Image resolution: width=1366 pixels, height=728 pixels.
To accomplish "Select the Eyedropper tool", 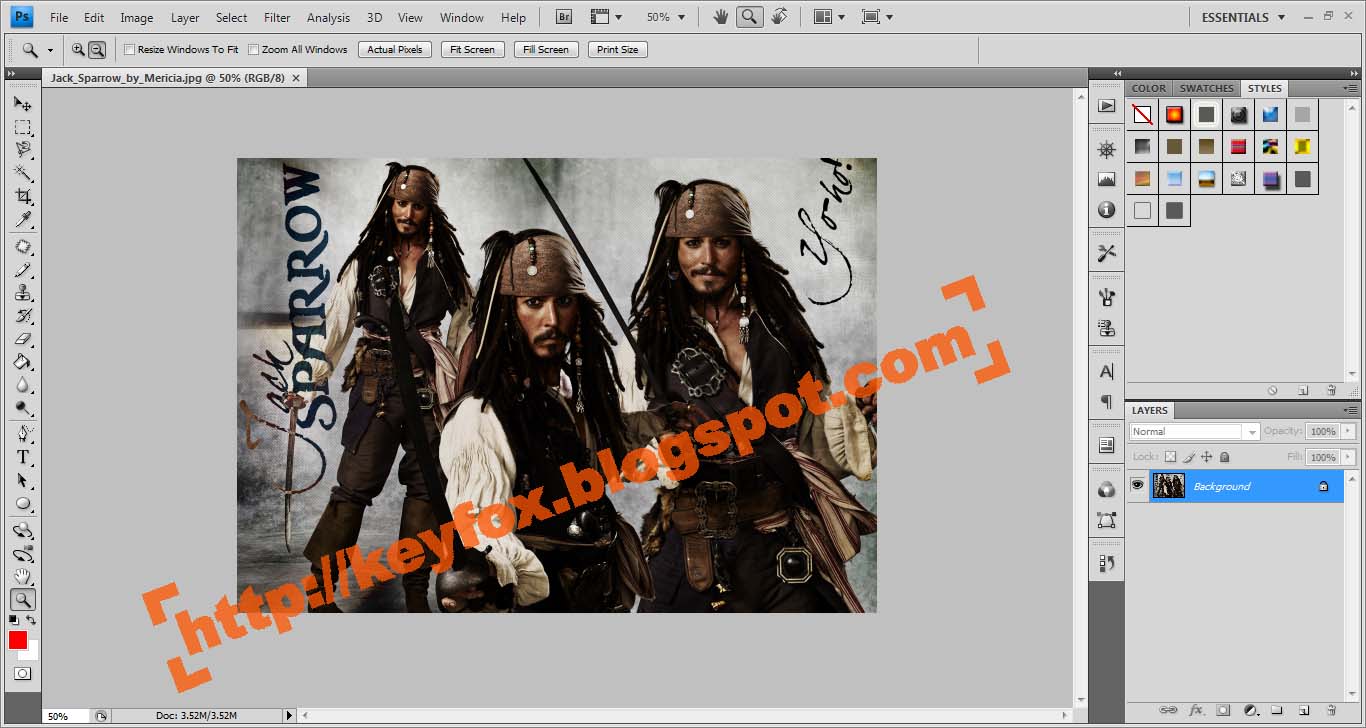I will tap(22, 220).
